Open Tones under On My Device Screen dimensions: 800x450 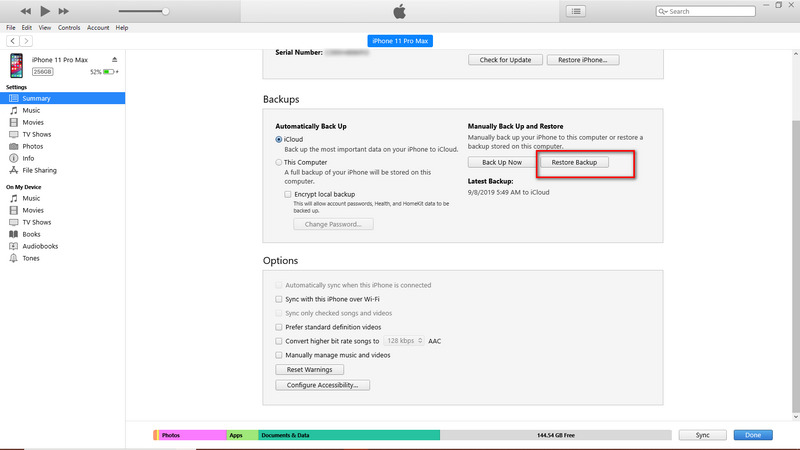click(x=31, y=258)
